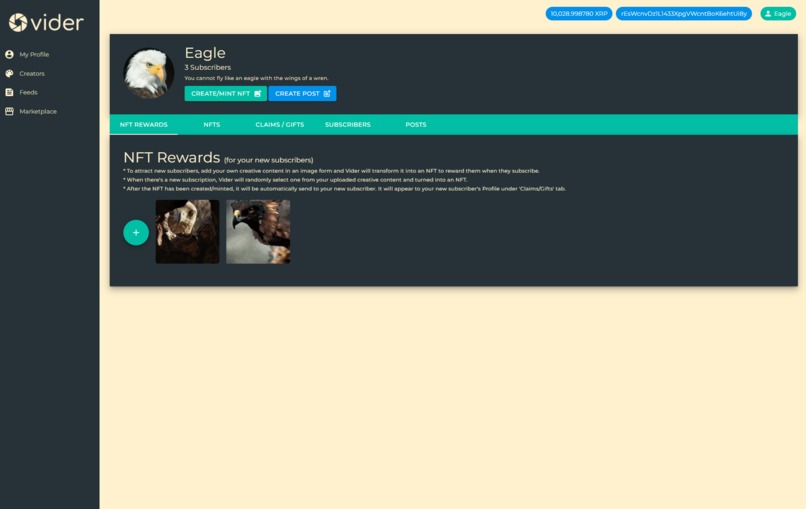Open the bald eagle close-up reward thumbnail

click(188, 232)
